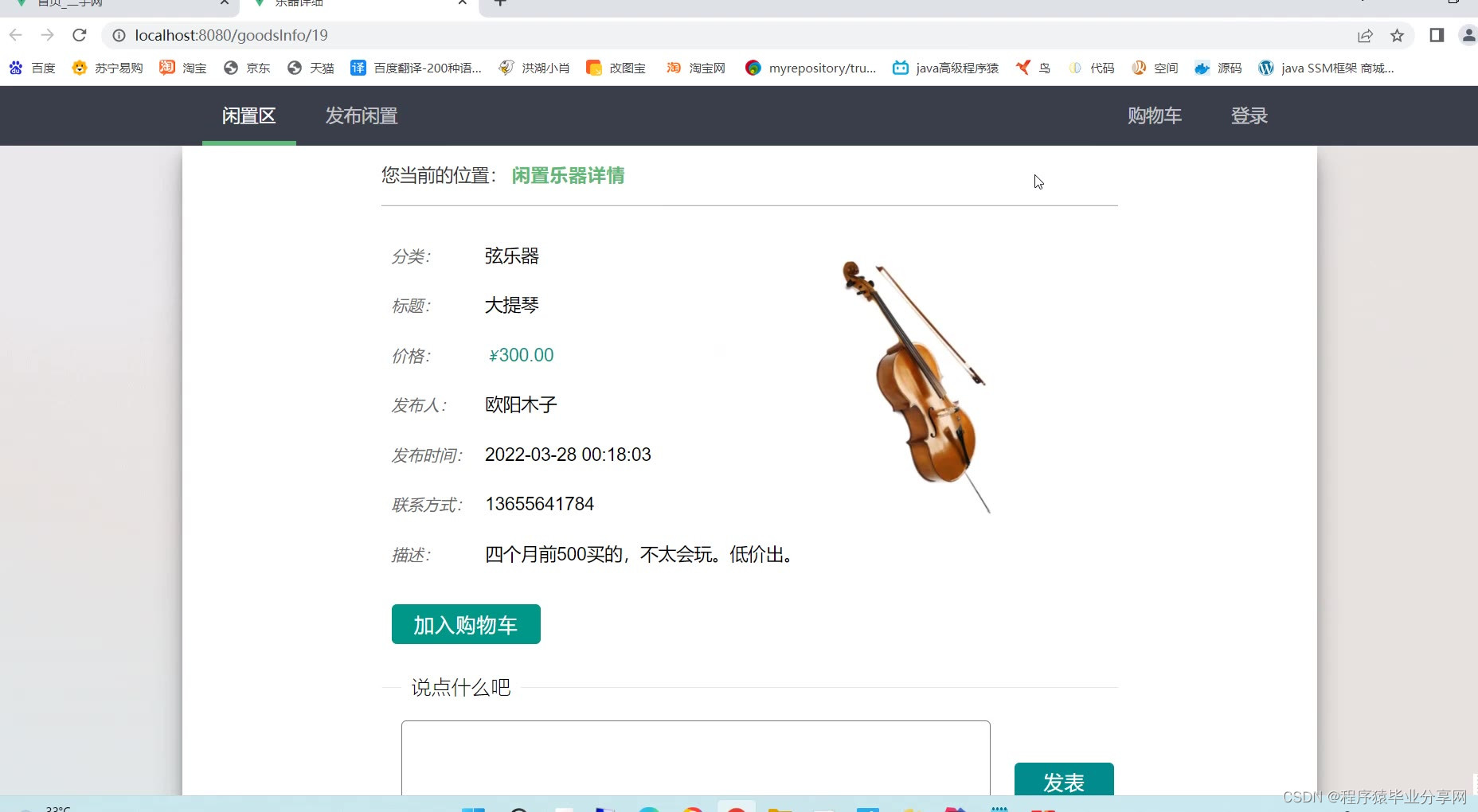Viewport: 1478px width, 812px height.
Task: Open the 京东 bookmark
Action: 247,68
